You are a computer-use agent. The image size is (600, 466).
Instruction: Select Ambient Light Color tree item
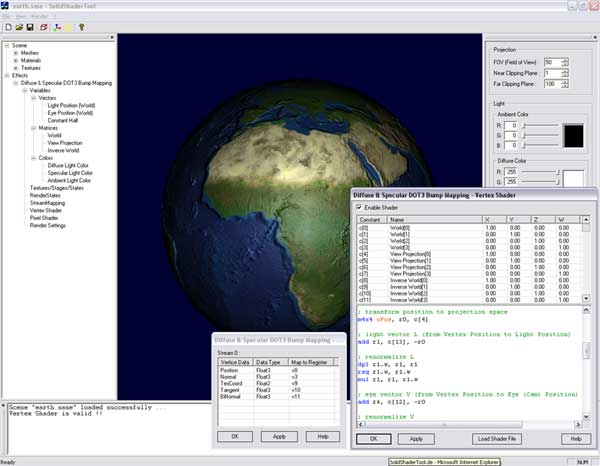coord(69,180)
